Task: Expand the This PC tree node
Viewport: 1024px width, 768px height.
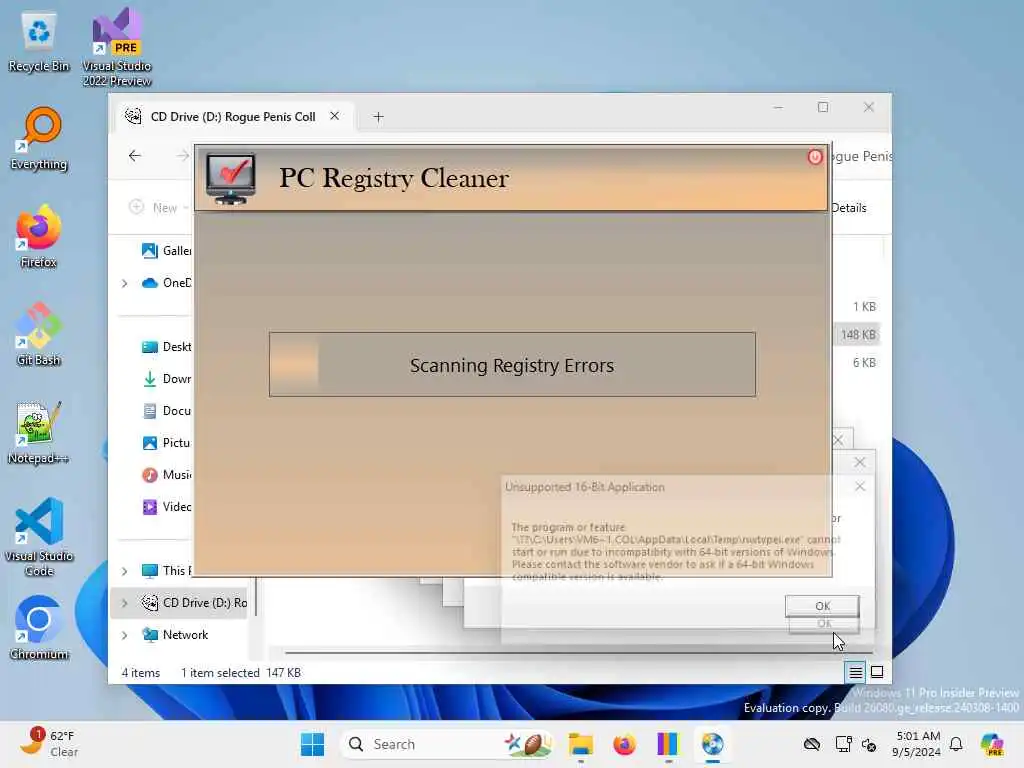Action: (124, 571)
